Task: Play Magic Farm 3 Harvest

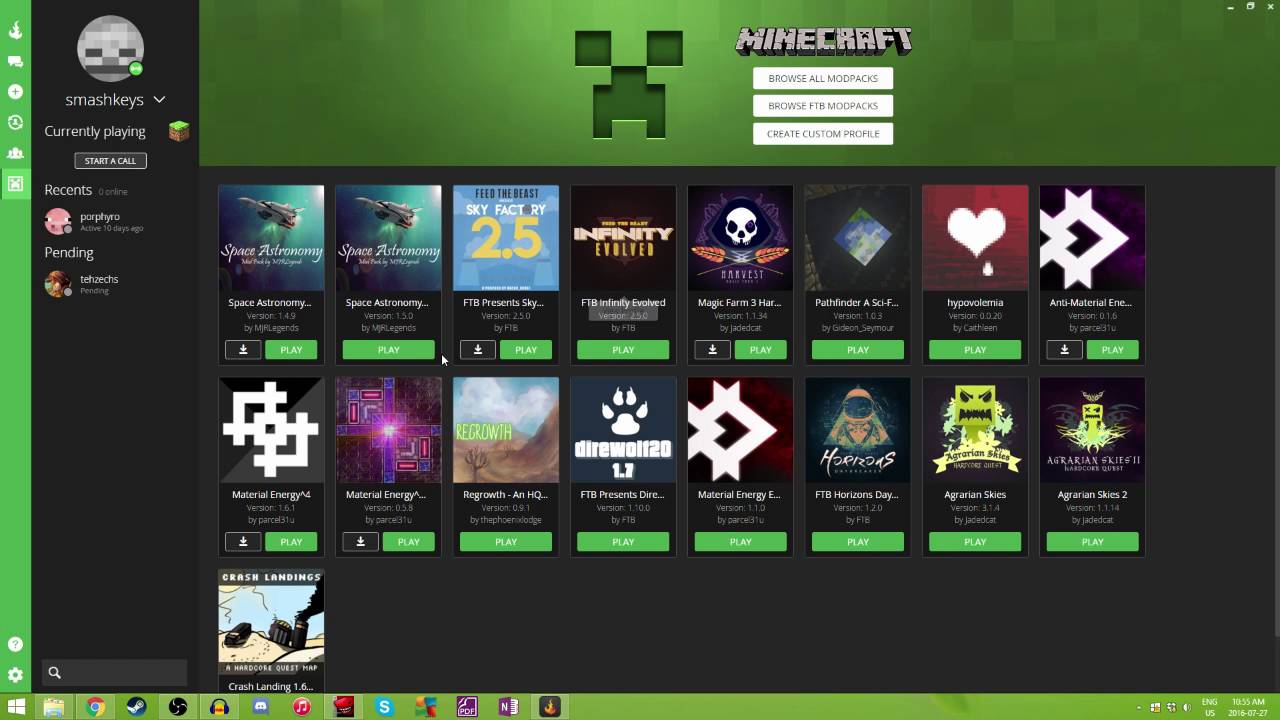Action: click(760, 350)
